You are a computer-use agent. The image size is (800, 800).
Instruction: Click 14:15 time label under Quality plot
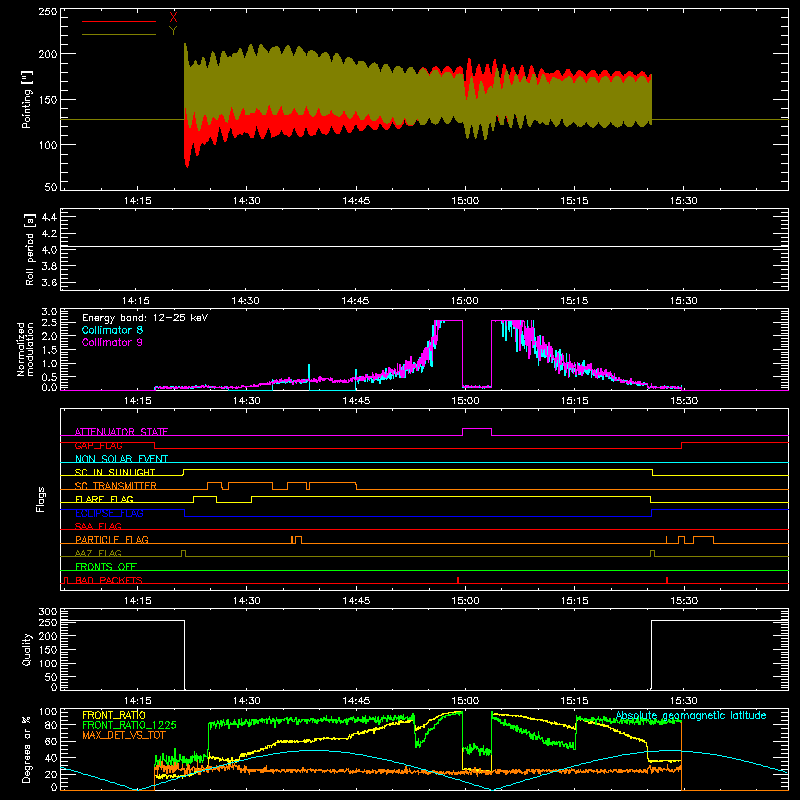[137, 701]
